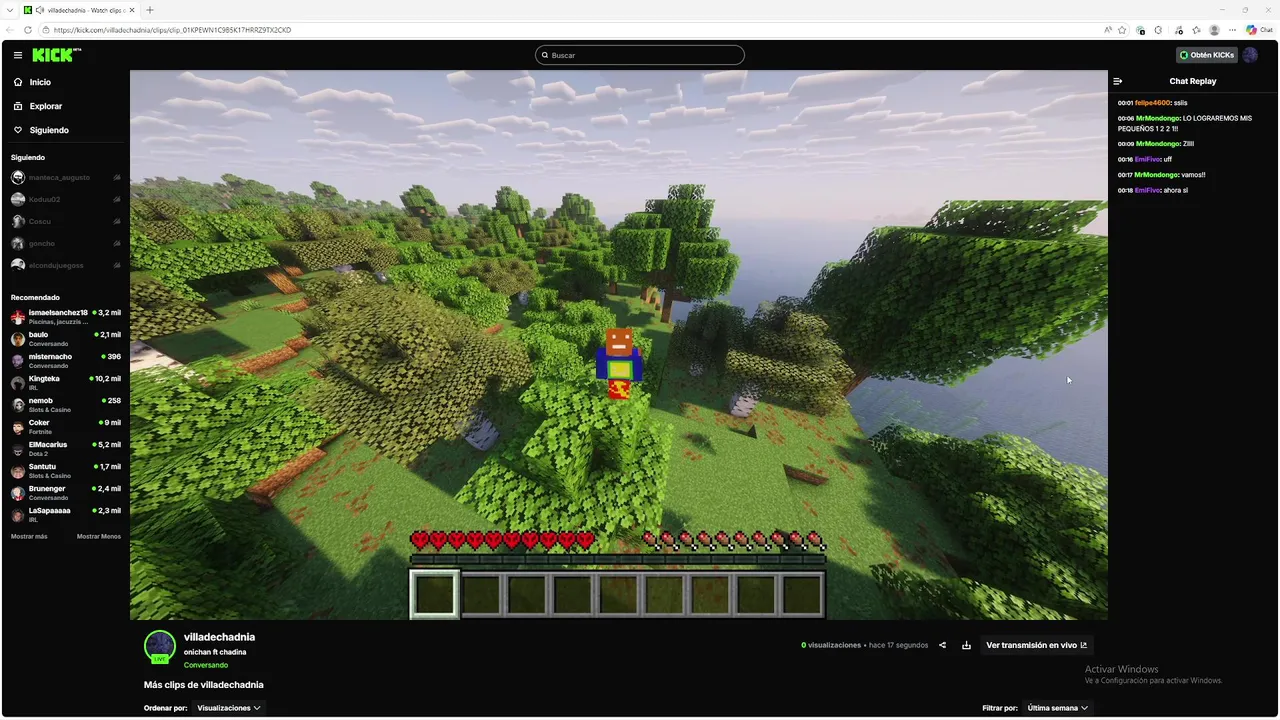
Task: Click Obtén KICKs button
Action: [x=1207, y=55]
